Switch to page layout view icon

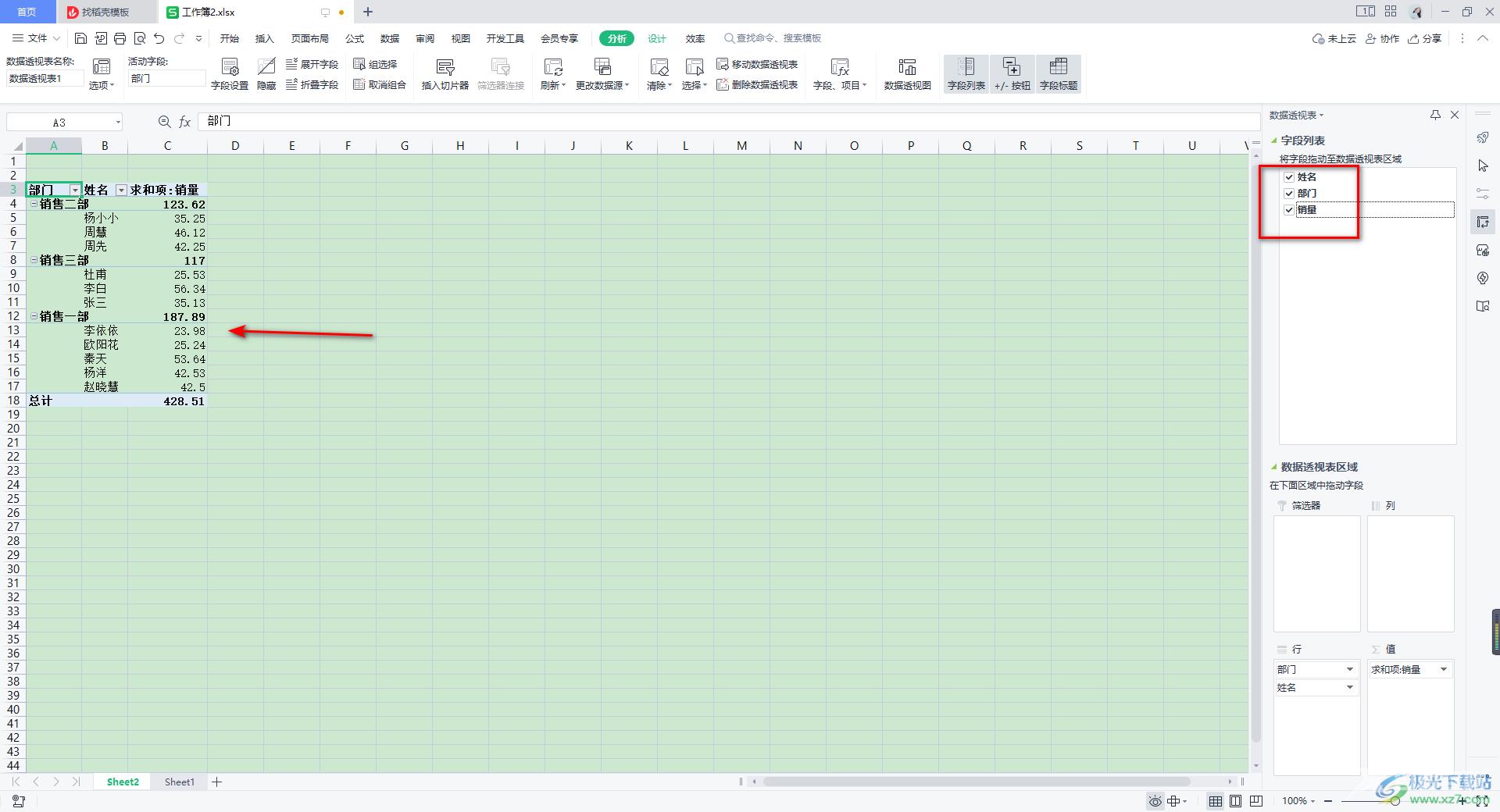tap(1235, 801)
